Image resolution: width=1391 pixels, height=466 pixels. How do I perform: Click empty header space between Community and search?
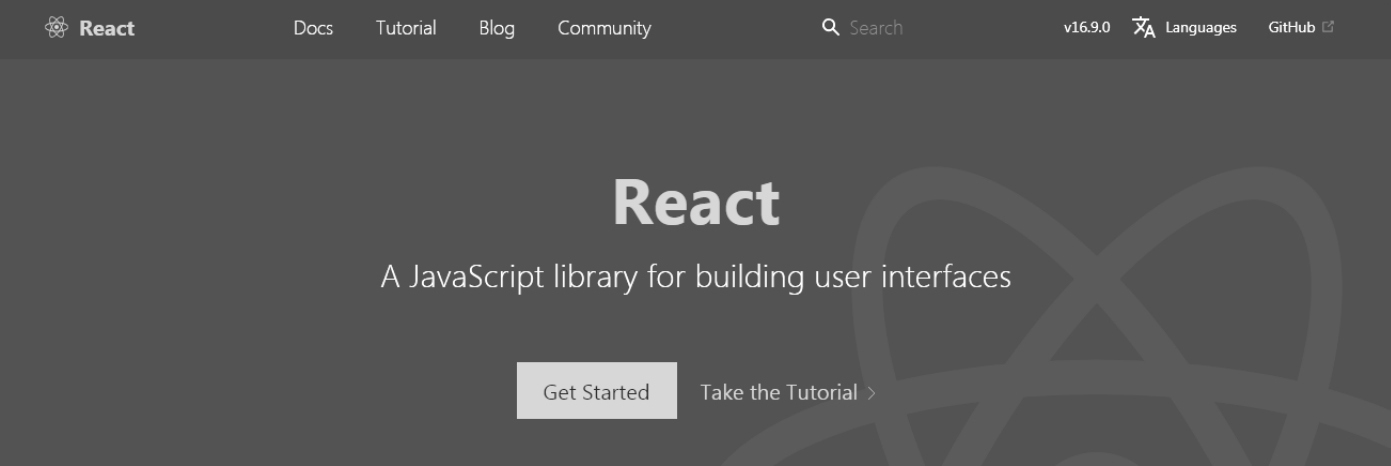[735, 28]
